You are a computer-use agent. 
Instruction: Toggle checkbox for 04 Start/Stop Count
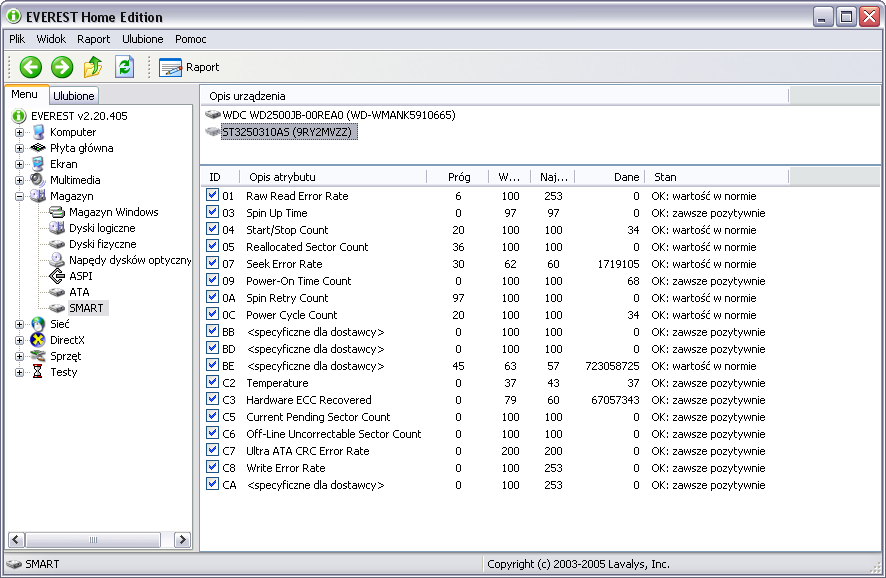click(x=212, y=229)
